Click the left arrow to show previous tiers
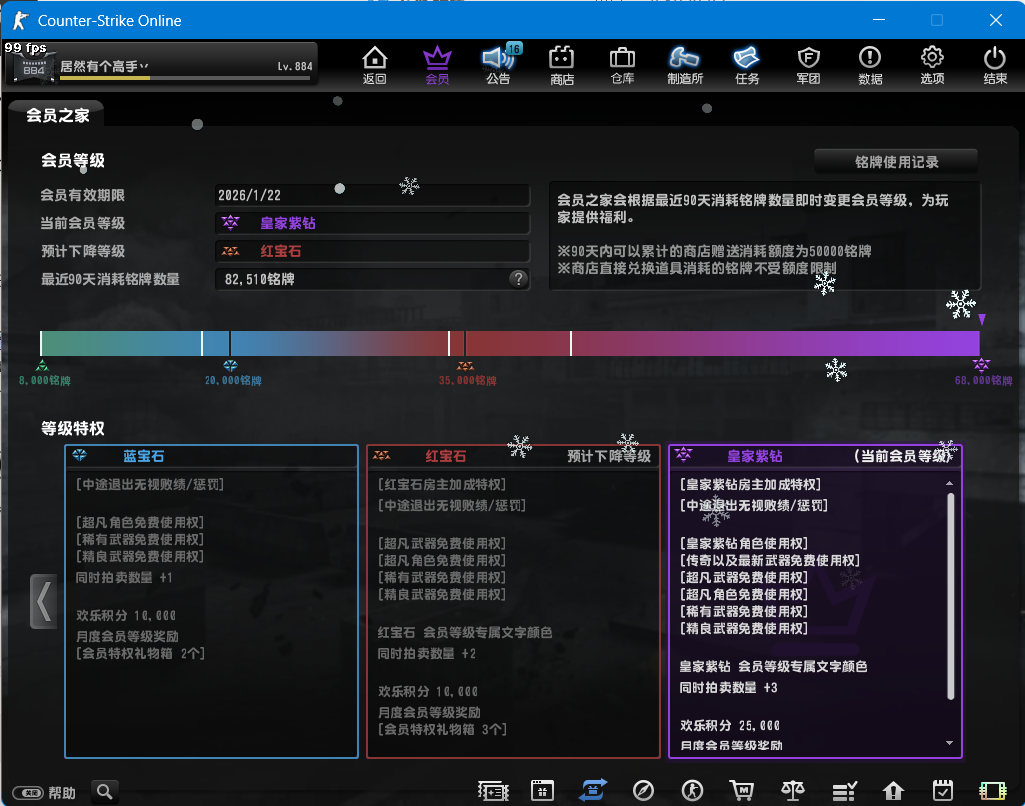The width and height of the screenshot is (1025, 806). click(43, 601)
